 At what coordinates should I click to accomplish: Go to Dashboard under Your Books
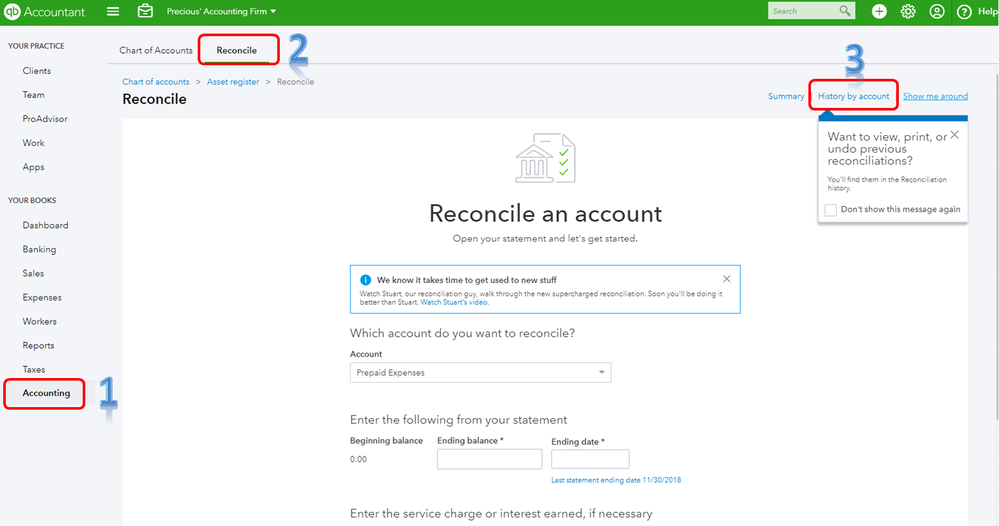45,225
